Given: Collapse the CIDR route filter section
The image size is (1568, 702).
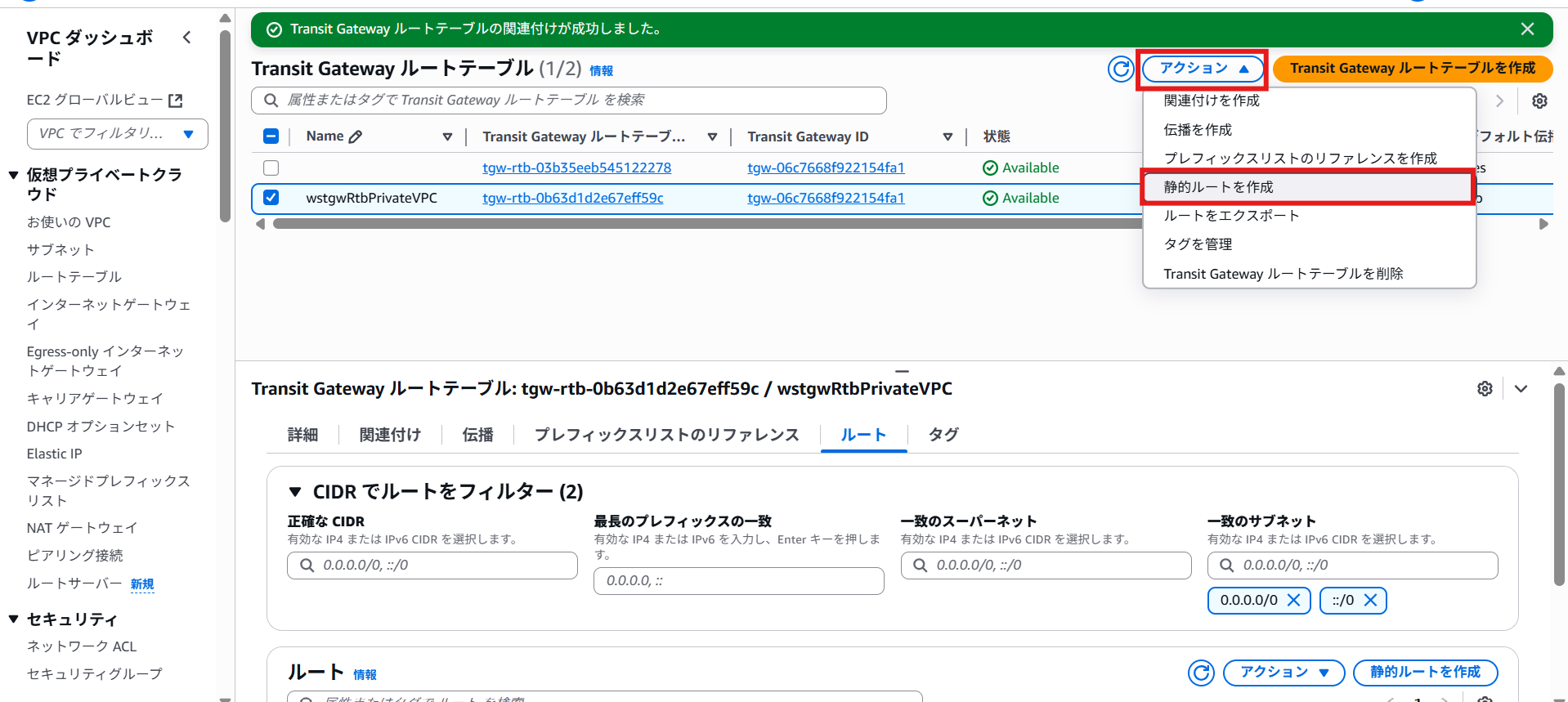Looking at the screenshot, I should pos(295,492).
